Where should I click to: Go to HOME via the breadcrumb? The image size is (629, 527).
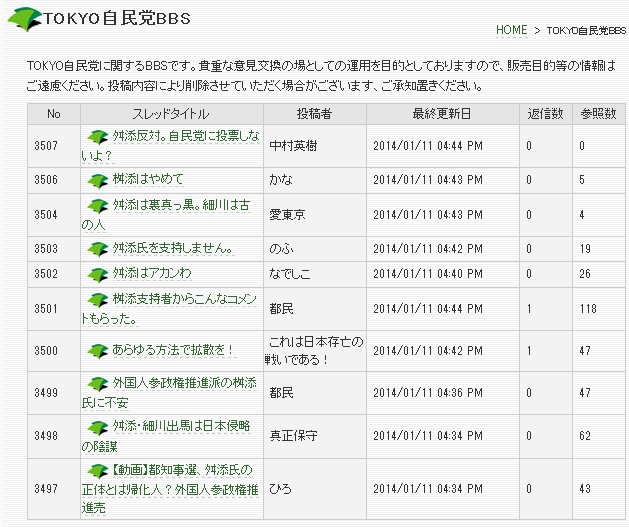(x=510, y=31)
